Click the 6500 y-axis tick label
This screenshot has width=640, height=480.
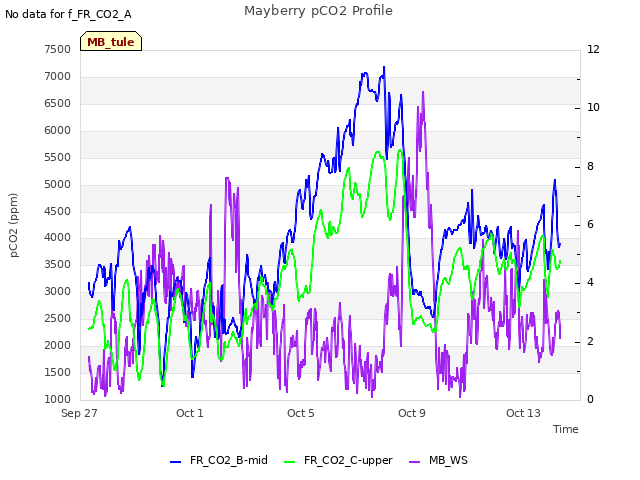pyautogui.click(x=58, y=103)
